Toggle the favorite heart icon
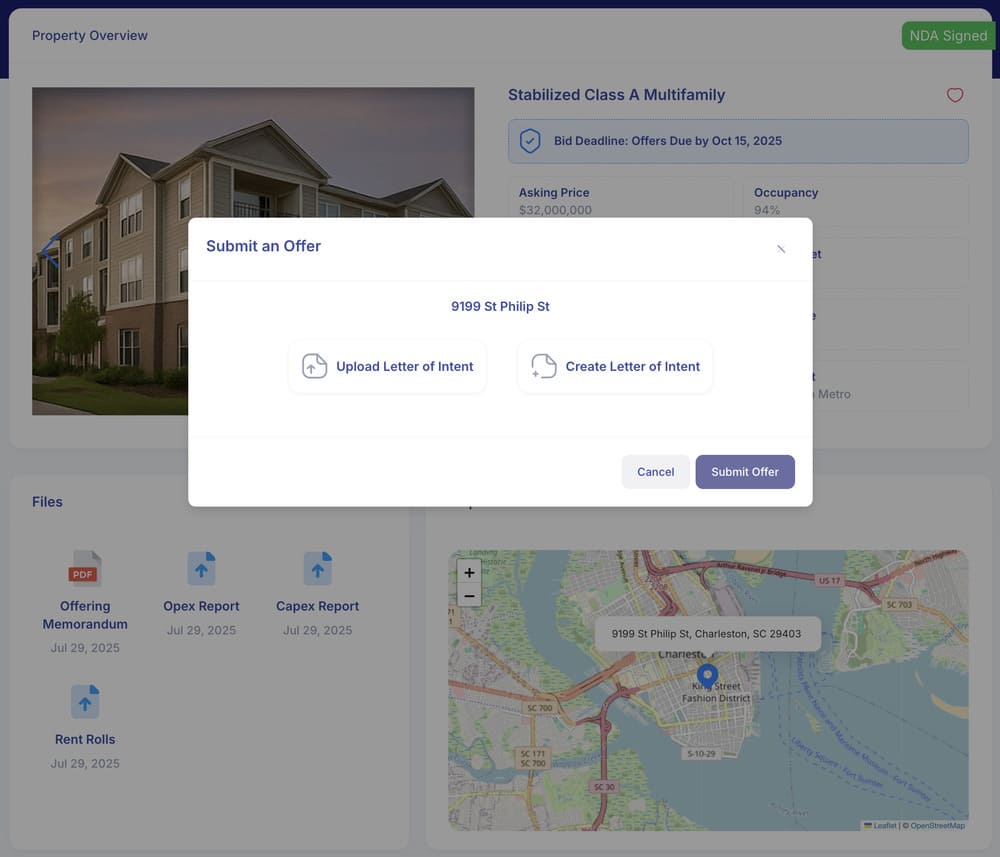The height and width of the screenshot is (857, 1000). tap(955, 94)
